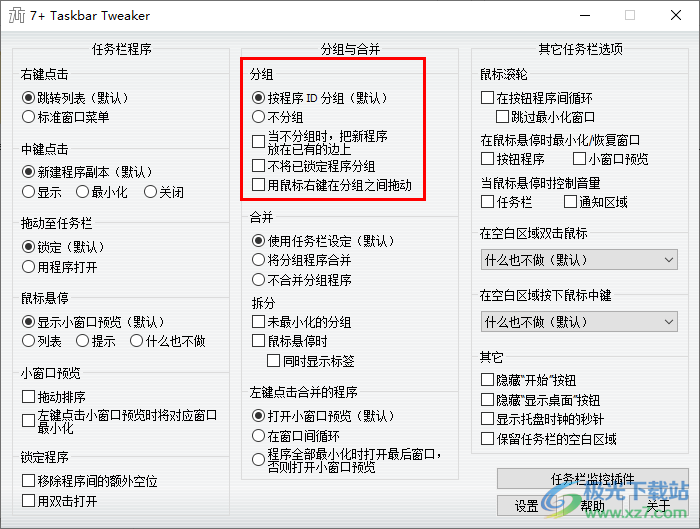This screenshot has height=529, width=700.
Task: Enable 移除程序间的额外空位 checkbox
Action: 28,481
